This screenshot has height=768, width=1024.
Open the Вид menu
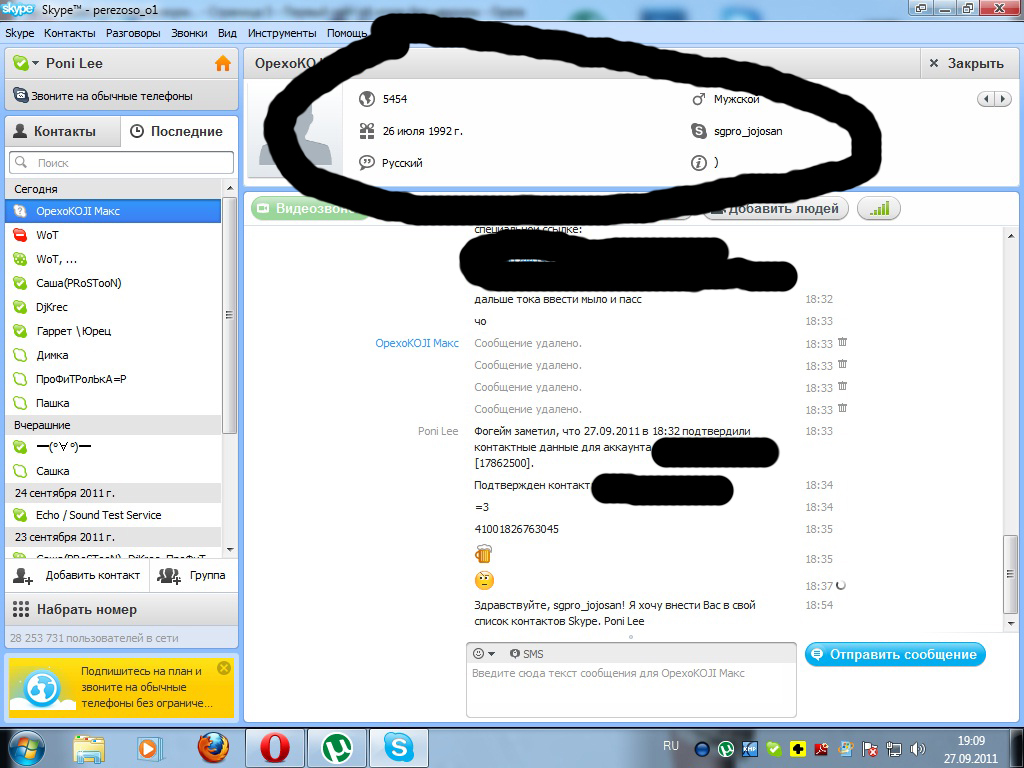[227, 33]
